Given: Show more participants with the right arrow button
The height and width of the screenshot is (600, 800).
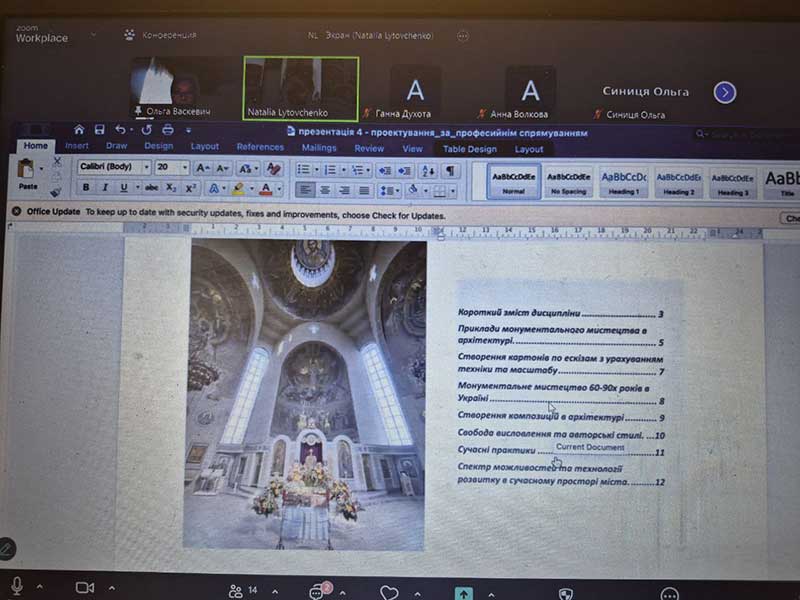Looking at the screenshot, I should (x=725, y=93).
